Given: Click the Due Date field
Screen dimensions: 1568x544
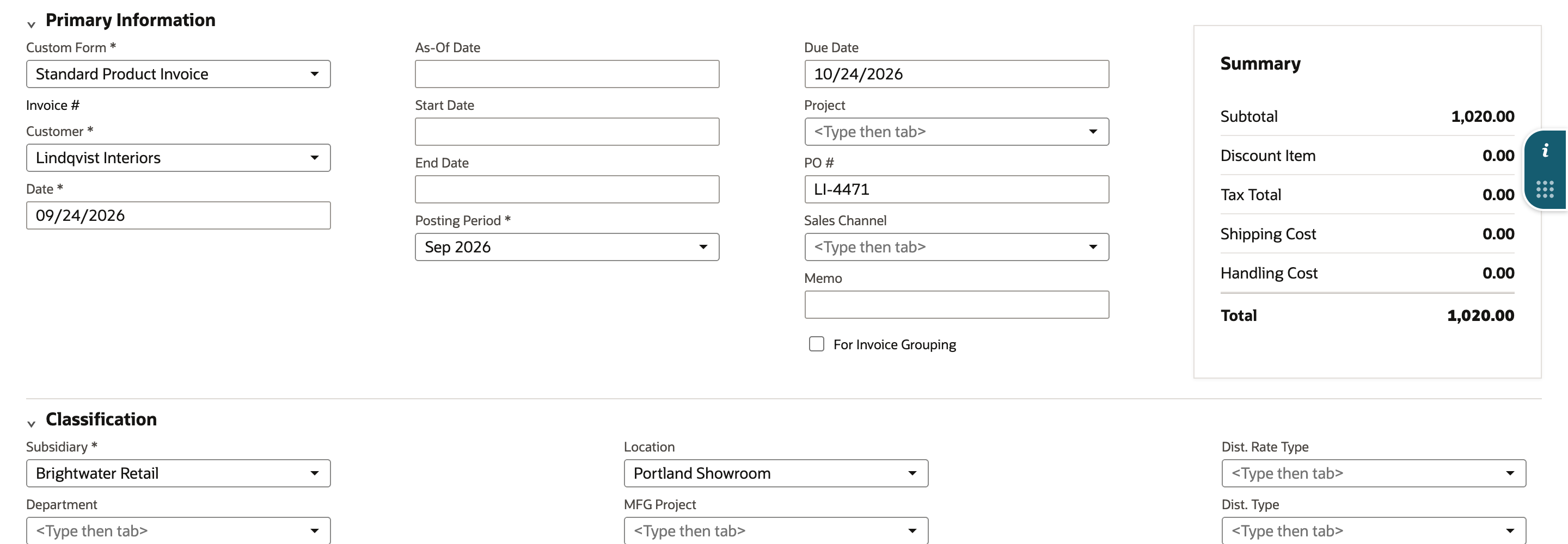Looking at the screenshot, I should 956,74.
